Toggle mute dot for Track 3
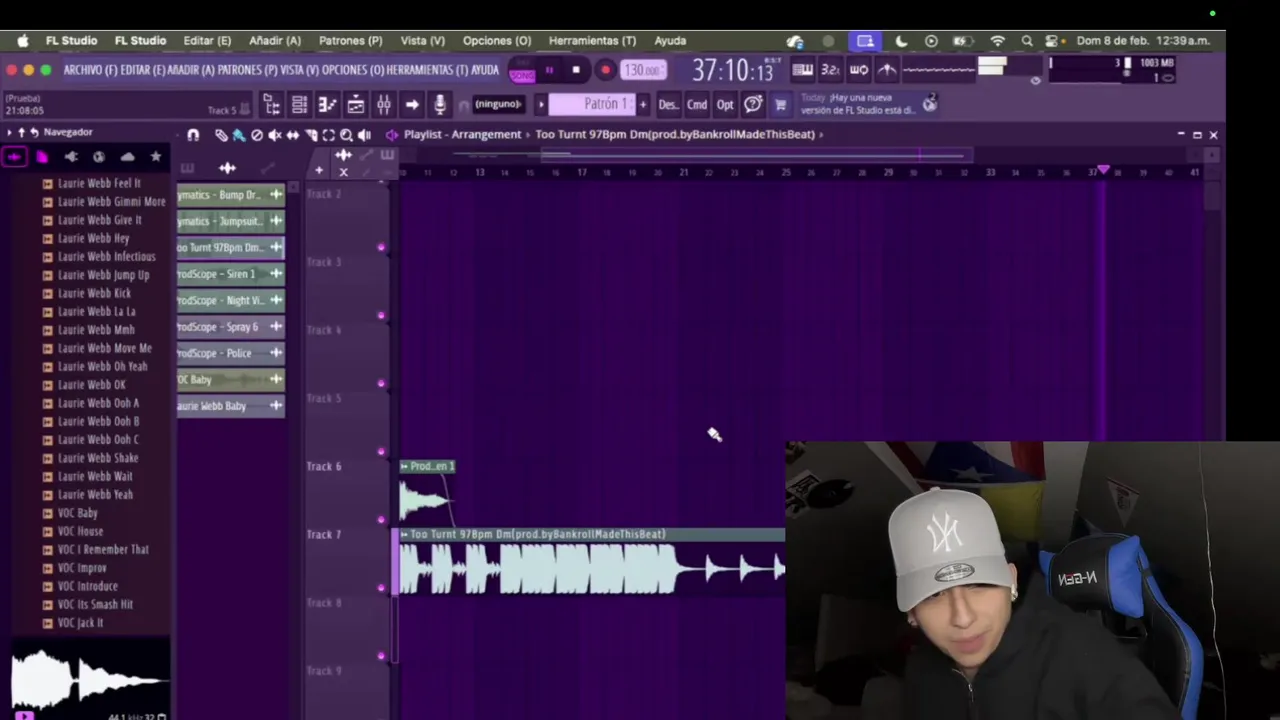The height and width of the screenshot is (720, 1280). 381,316
